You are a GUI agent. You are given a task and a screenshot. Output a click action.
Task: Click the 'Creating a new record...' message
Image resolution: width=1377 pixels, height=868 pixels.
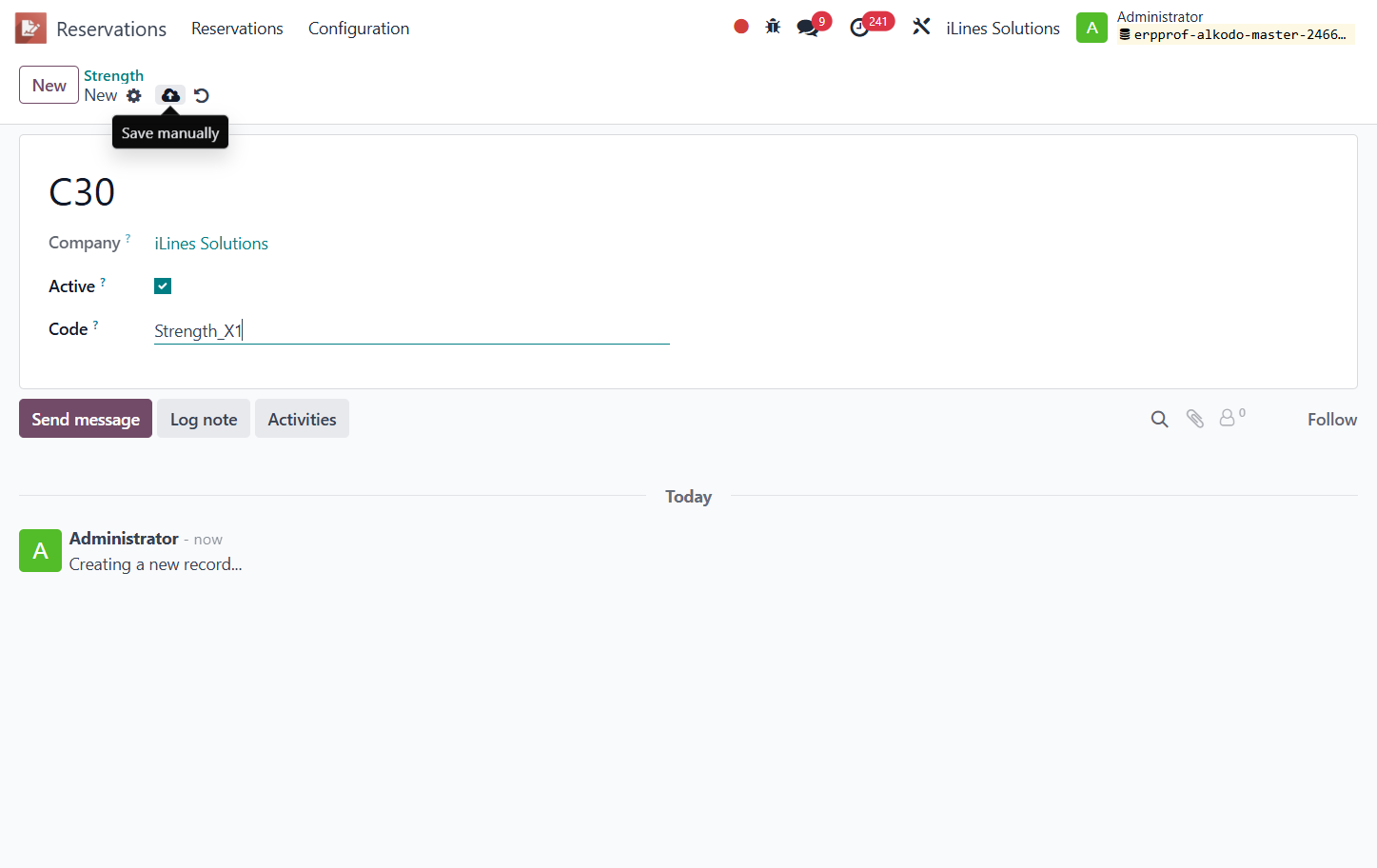(x=156, y=564)
